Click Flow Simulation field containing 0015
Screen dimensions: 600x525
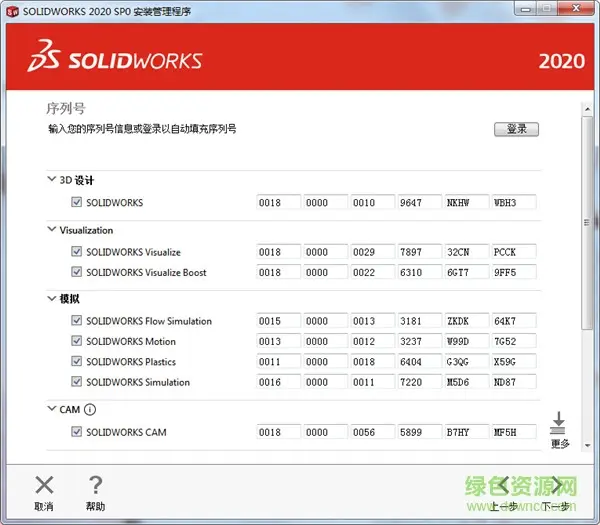coord(278,320)
